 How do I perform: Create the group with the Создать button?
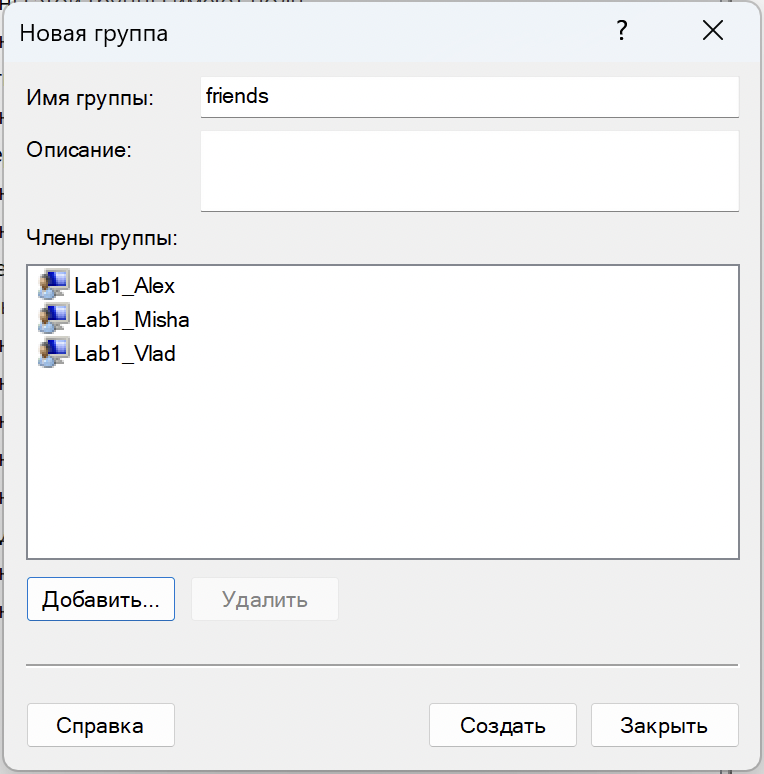[502, 725]
